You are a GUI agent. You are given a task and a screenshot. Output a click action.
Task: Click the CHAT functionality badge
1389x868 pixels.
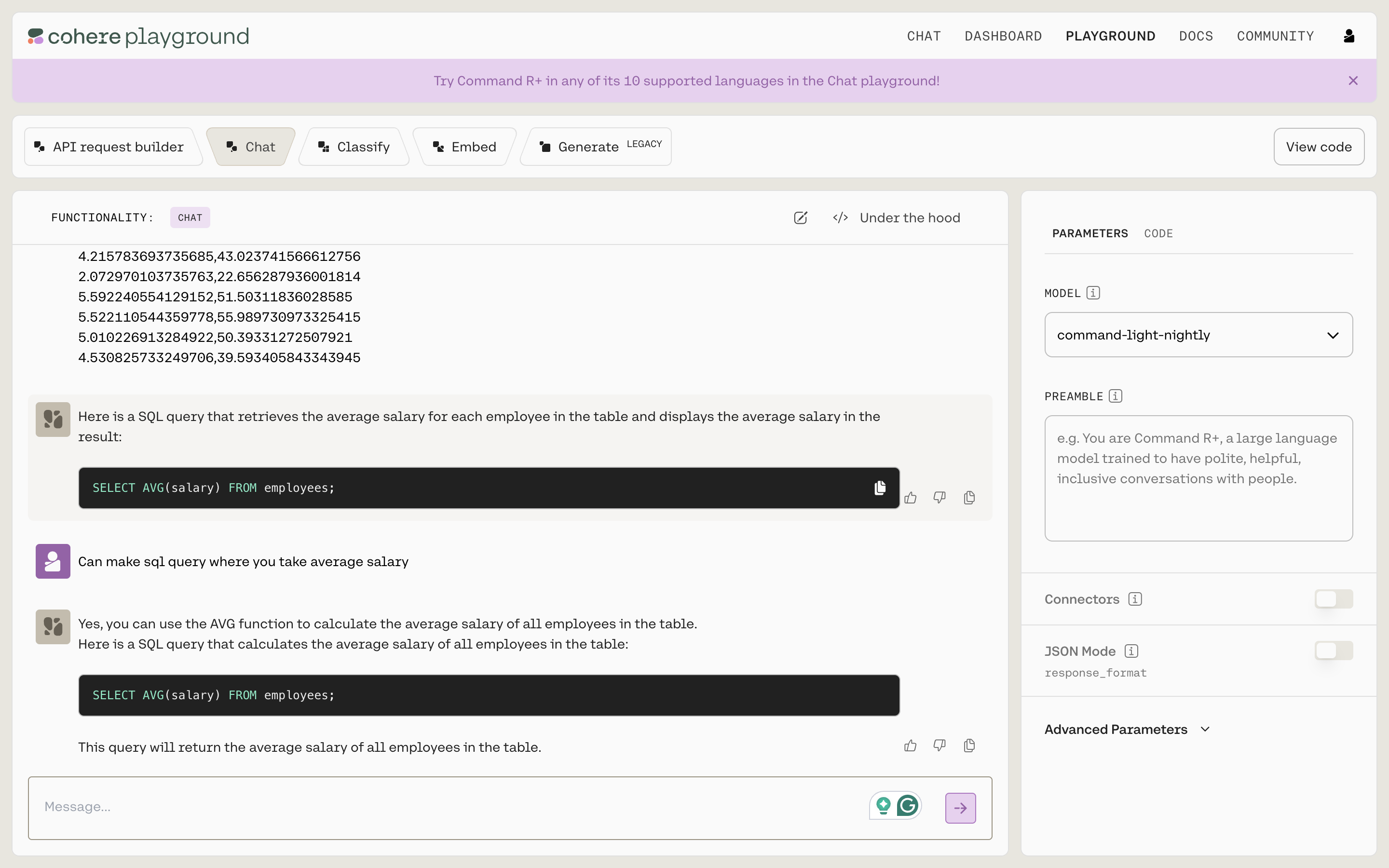pos(190,217)
